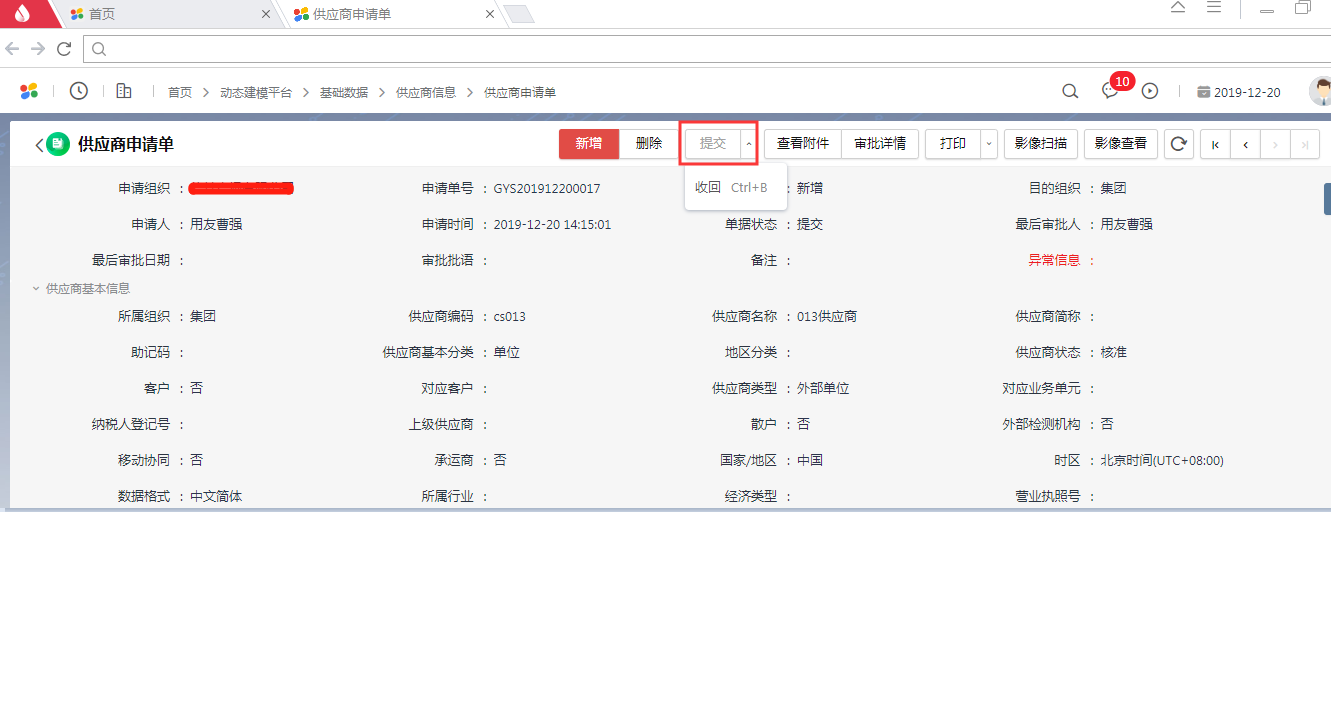Click the 审批详情 button

(x=880, y=144)
